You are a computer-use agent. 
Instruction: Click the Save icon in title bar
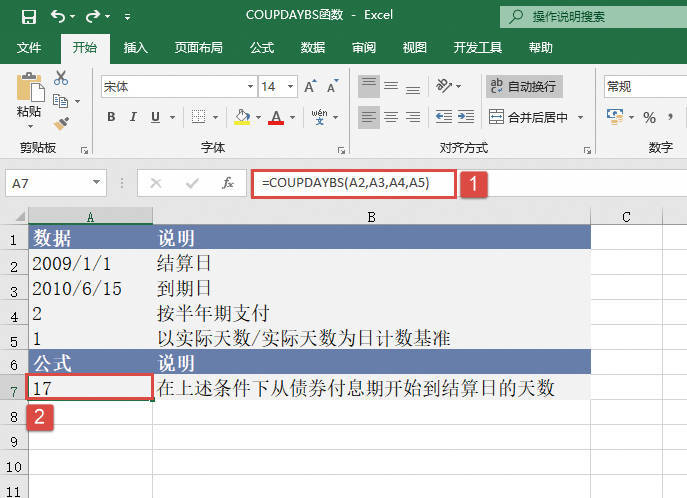pos(27,16)
